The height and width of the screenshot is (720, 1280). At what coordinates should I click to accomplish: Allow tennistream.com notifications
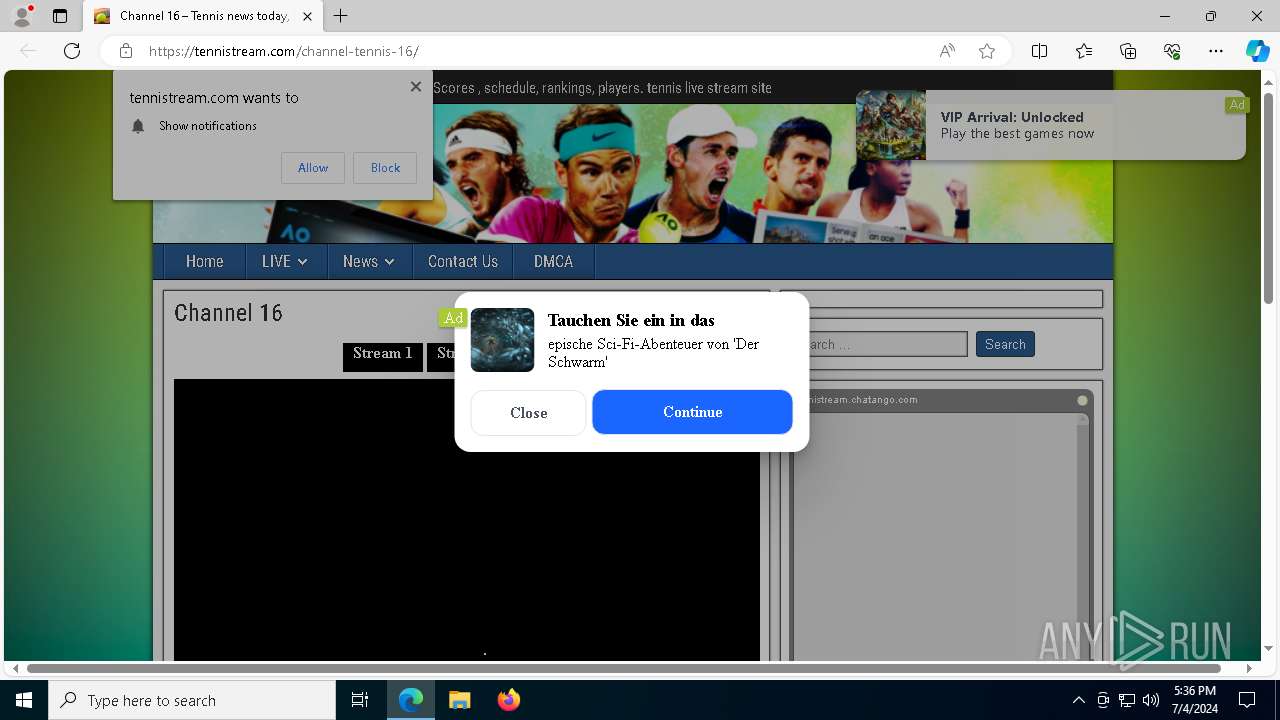313,168
